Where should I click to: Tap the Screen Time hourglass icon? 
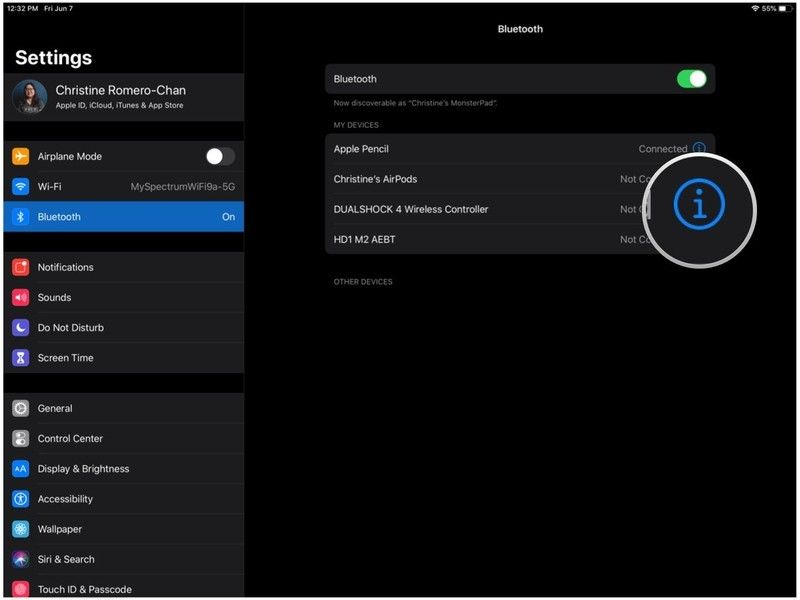tap(20, 358)
